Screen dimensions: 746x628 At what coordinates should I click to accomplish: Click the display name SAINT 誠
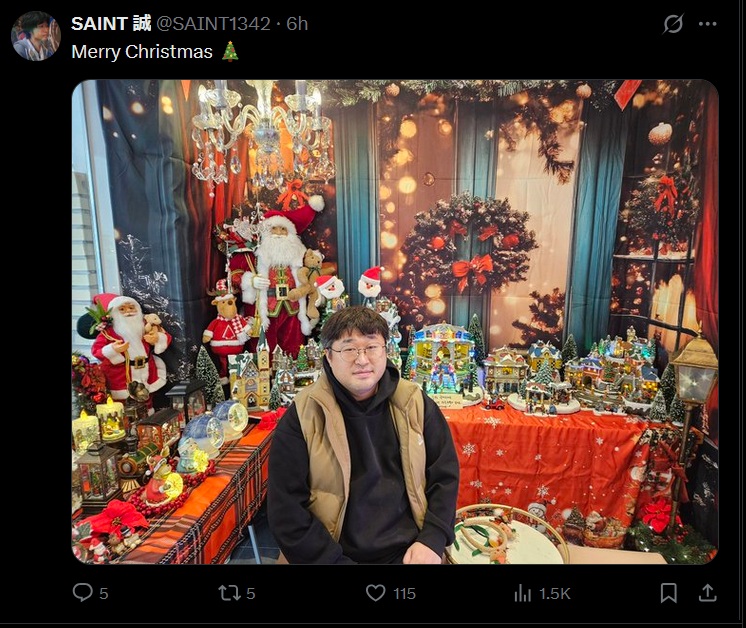(111, 23)
